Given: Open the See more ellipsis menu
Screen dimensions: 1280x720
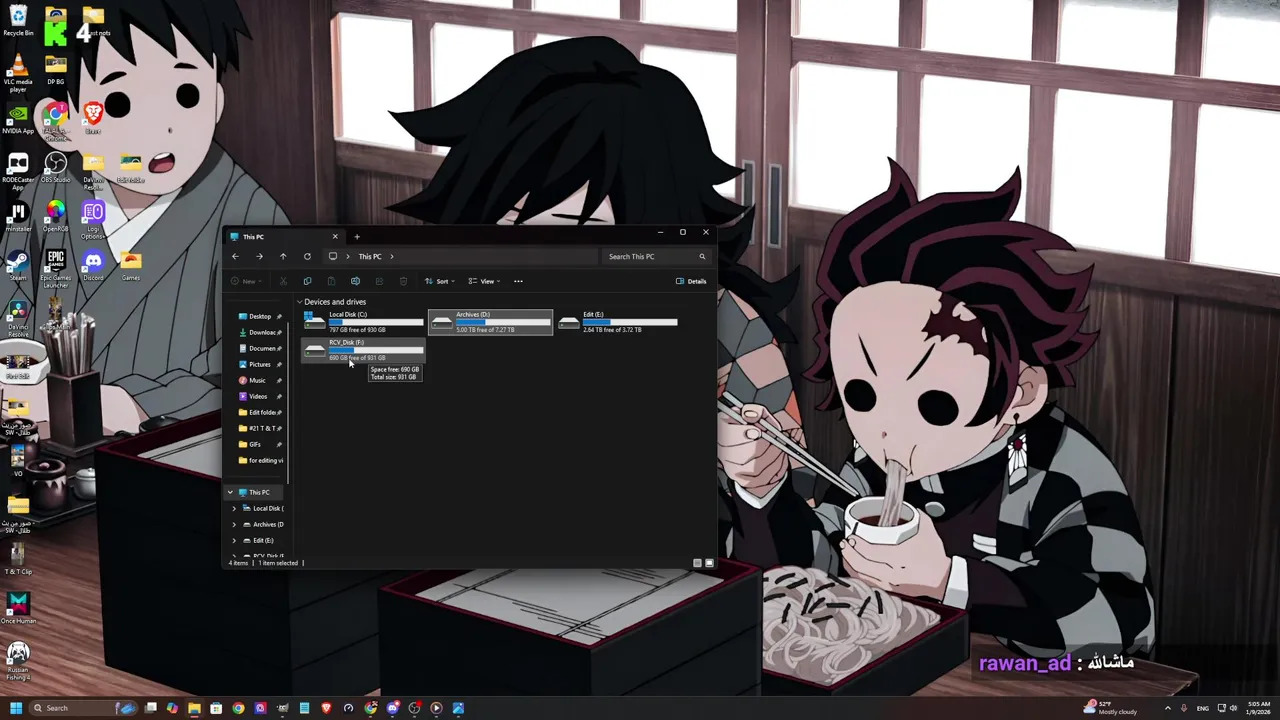Looking at the screenshot, I should 518,281.
